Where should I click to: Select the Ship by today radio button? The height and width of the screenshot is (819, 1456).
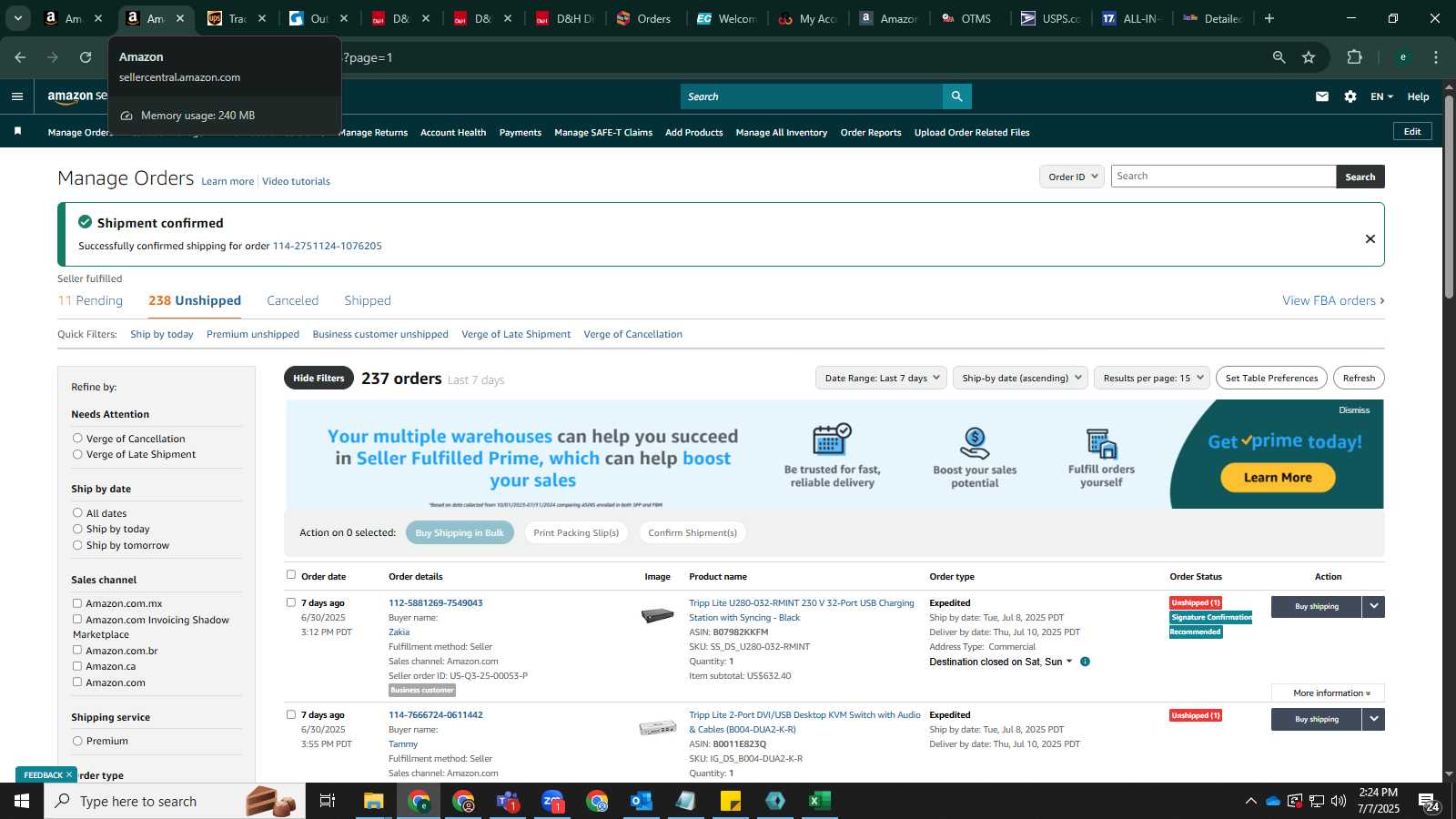(77, 529)
